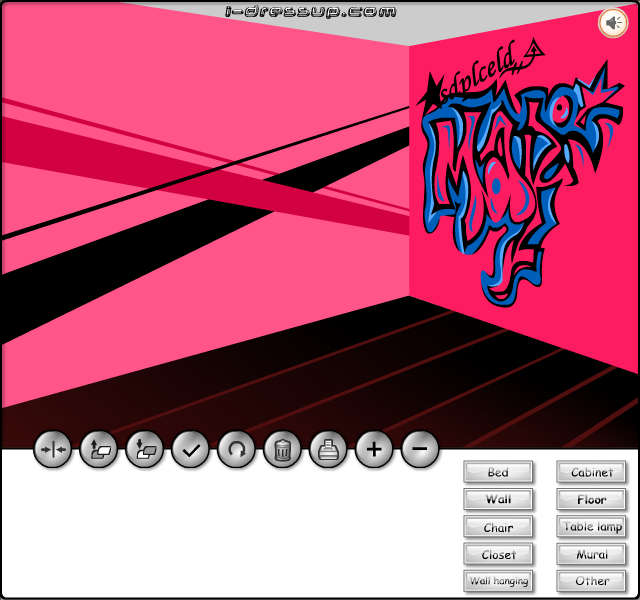Choose the Table lamp category

(591, 527)
